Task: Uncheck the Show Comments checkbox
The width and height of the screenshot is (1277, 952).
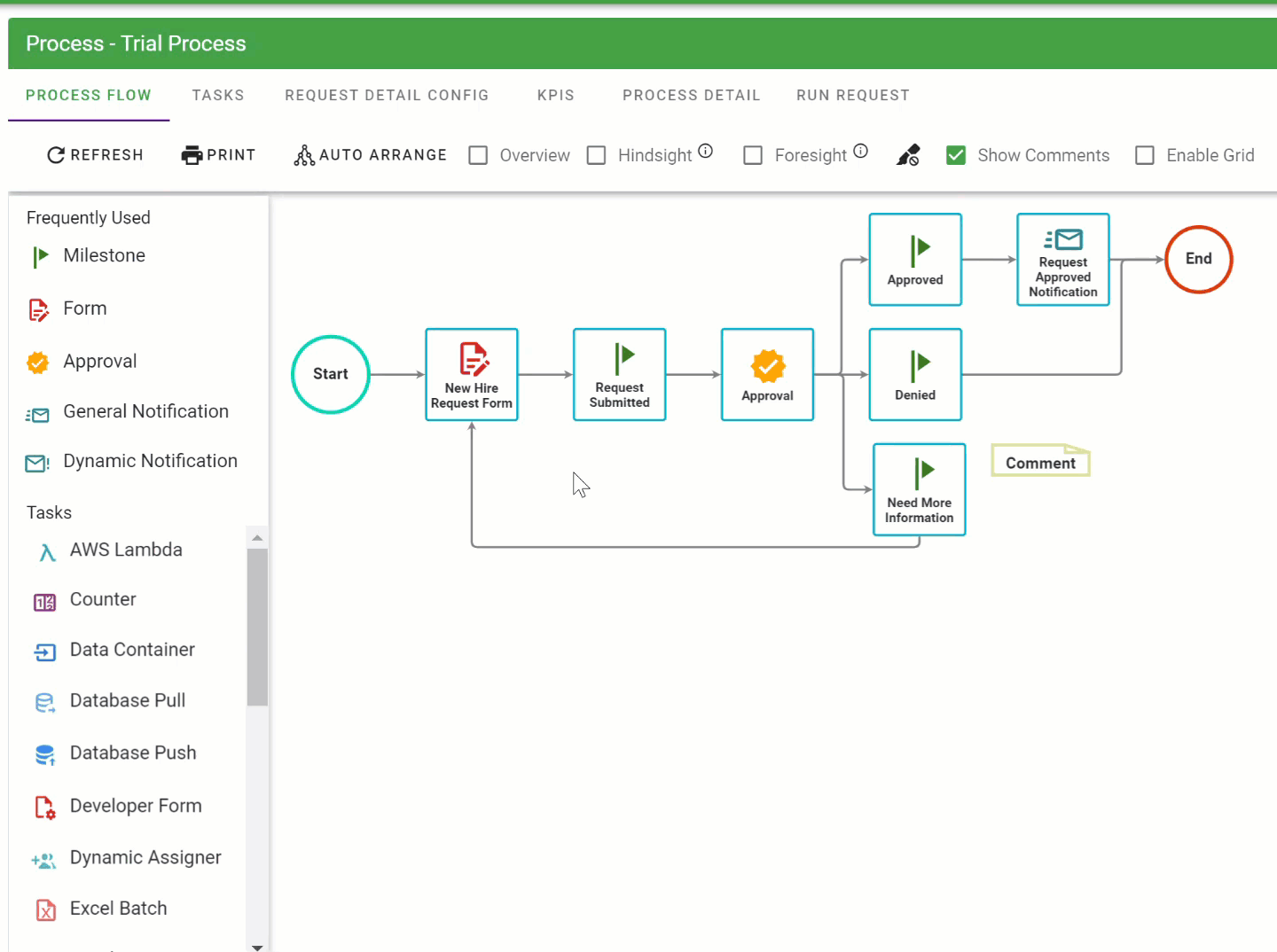Action: pos(956,156)
